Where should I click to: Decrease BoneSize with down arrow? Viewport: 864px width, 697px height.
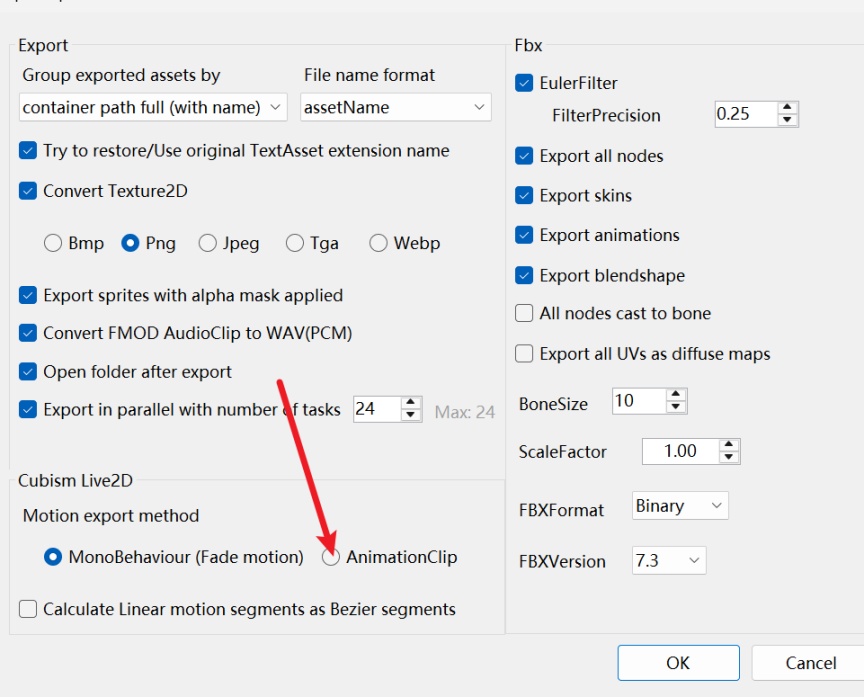[x=676, y=407]
